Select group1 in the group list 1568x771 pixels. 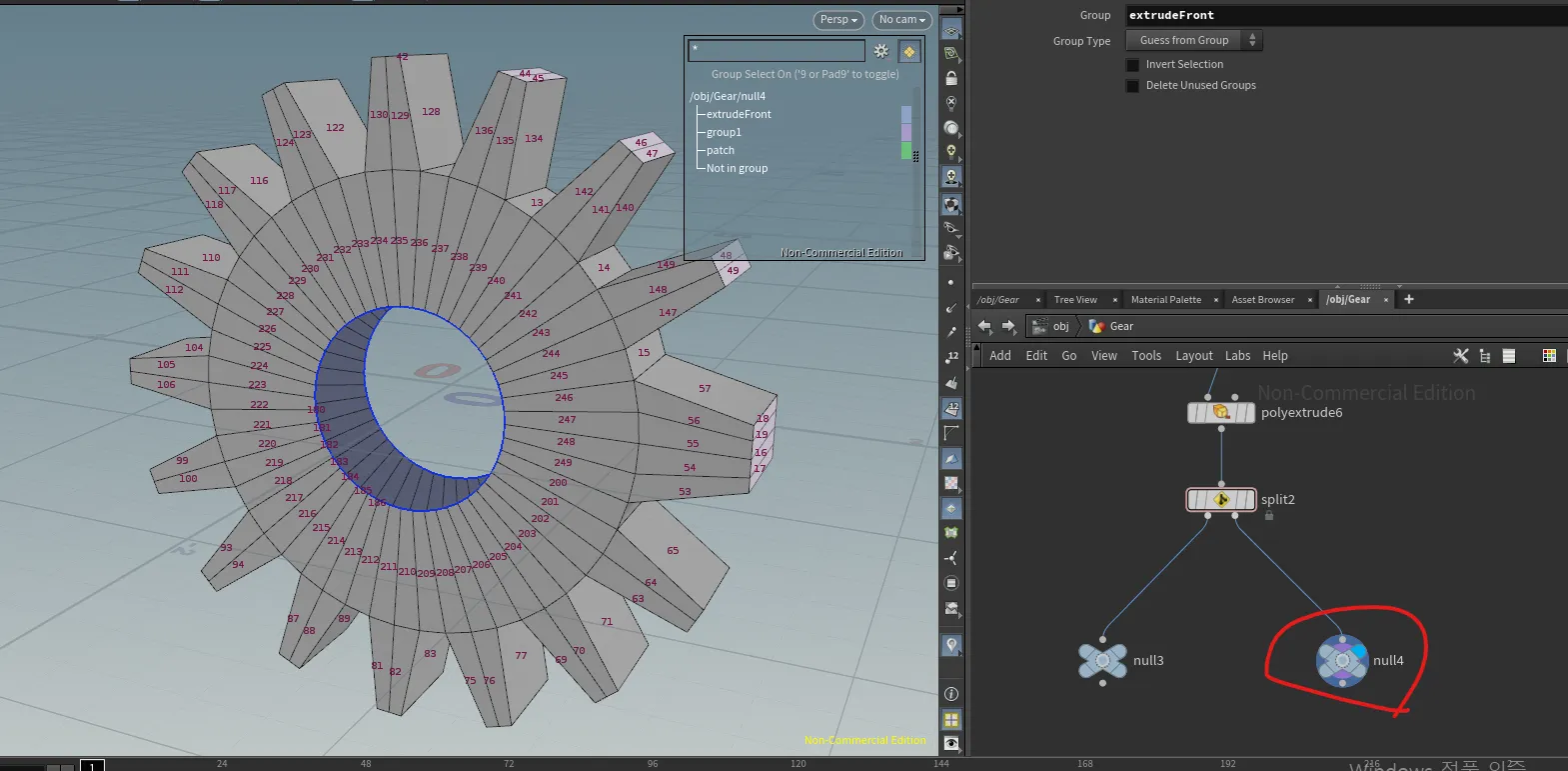click(x=724, y=132)
